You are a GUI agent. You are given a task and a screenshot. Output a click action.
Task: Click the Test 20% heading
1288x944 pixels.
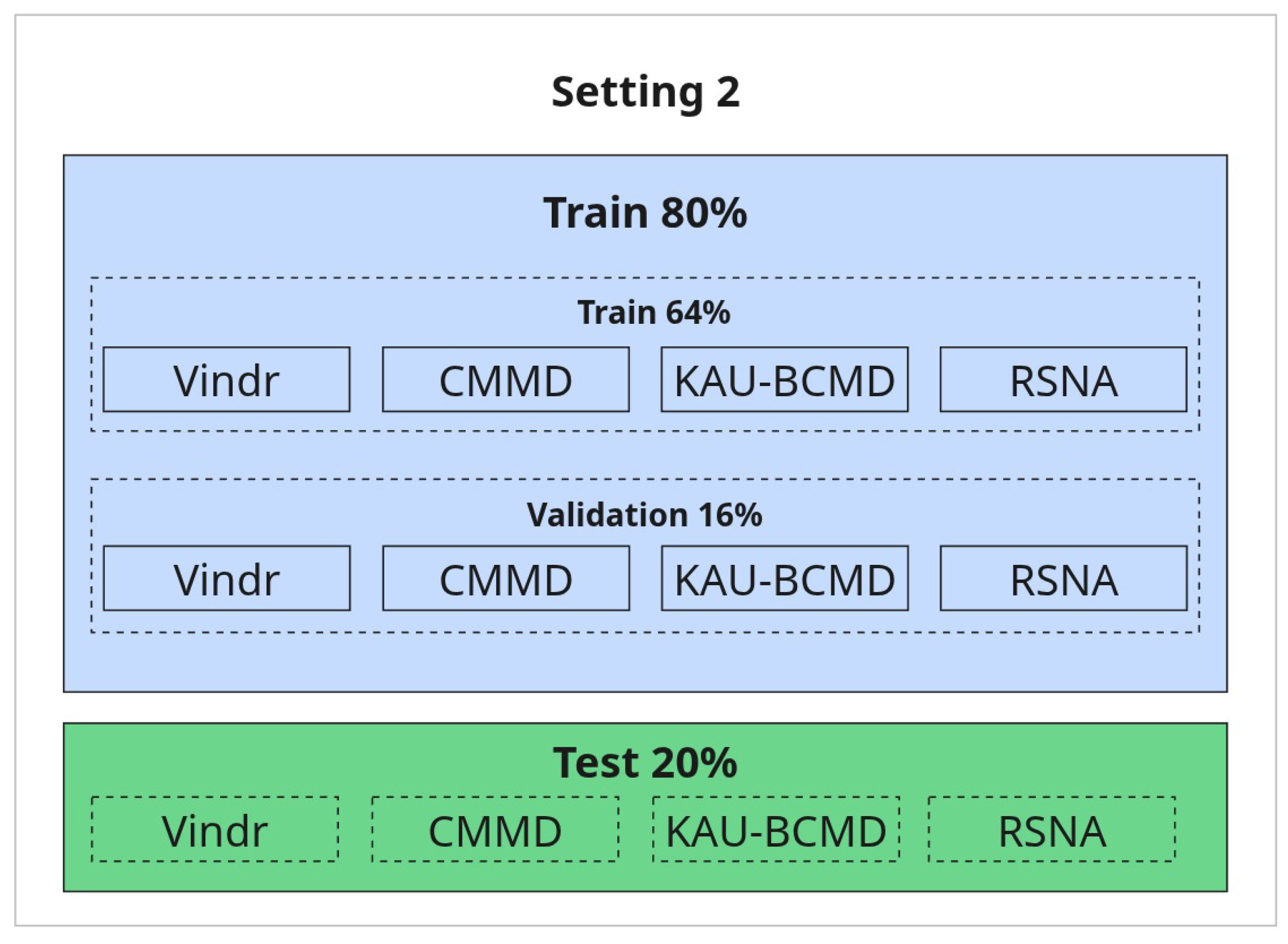(x=645, y=763)
